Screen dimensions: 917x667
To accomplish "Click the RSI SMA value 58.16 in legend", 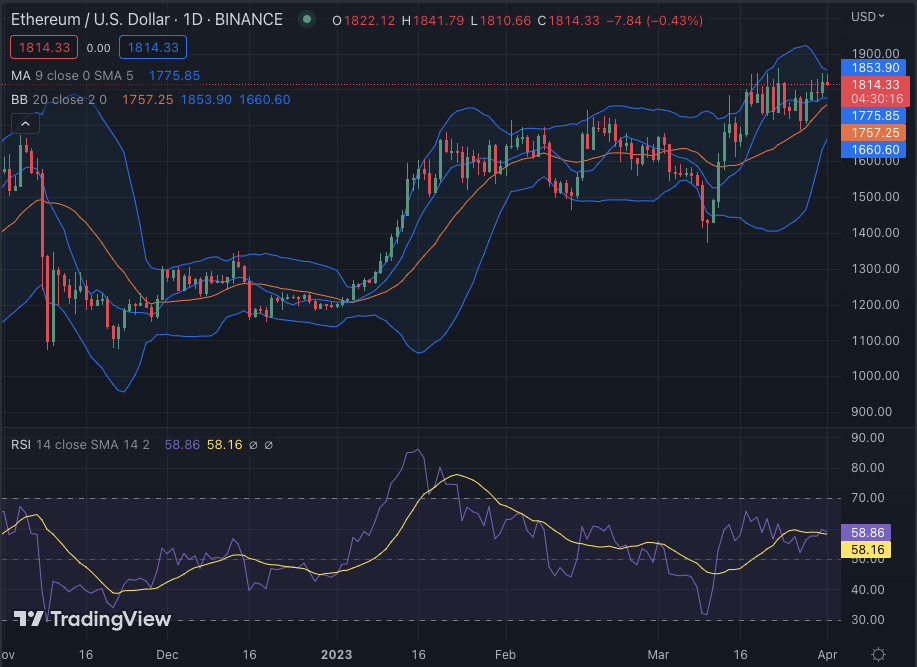I will (x=224, y=445).
